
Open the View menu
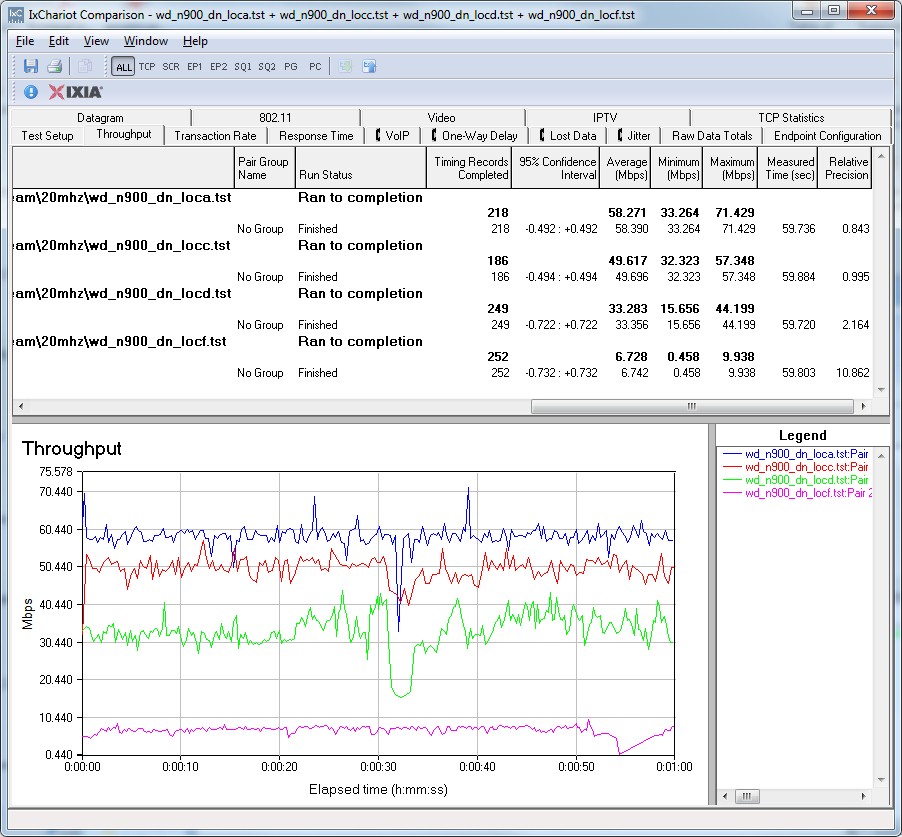point(96,41)
